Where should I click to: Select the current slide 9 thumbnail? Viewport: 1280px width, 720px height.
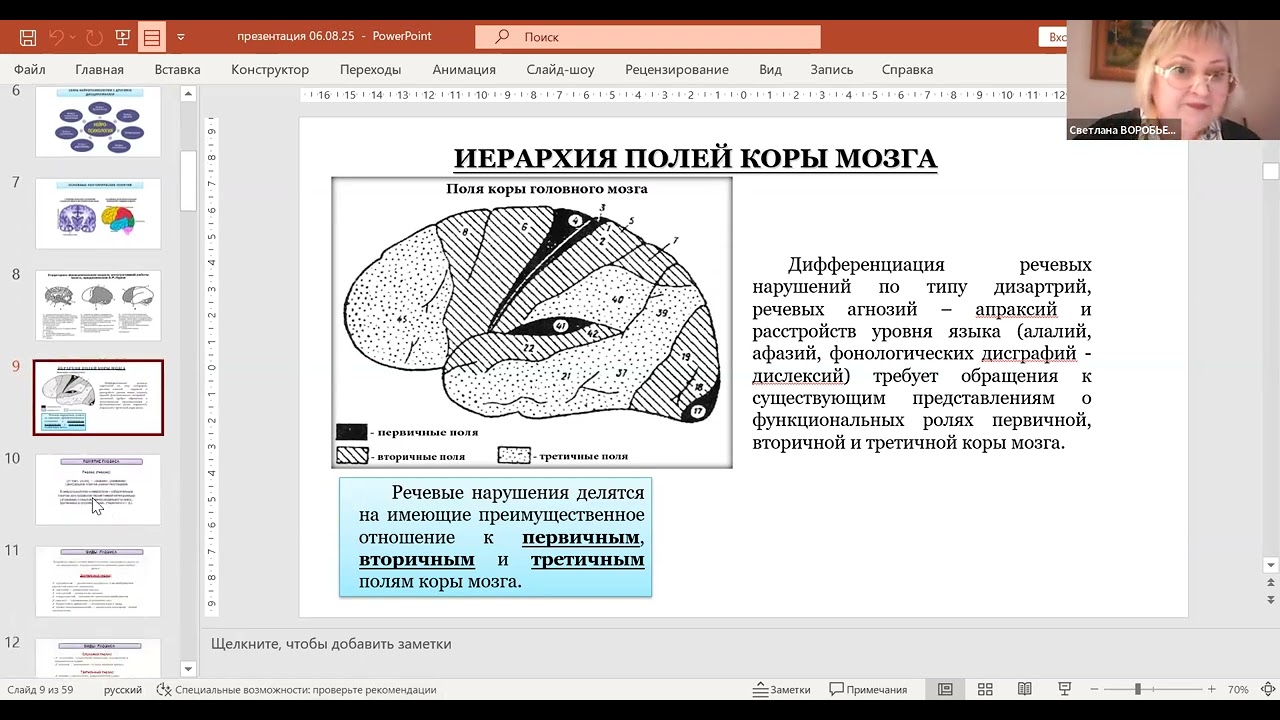[x=98, y=397]
